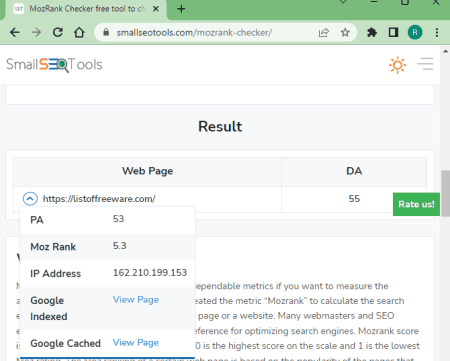The height and width of the screenshot is (361, 450).
Task: Click the Rate us! button
Action: (x=416, y=204)
